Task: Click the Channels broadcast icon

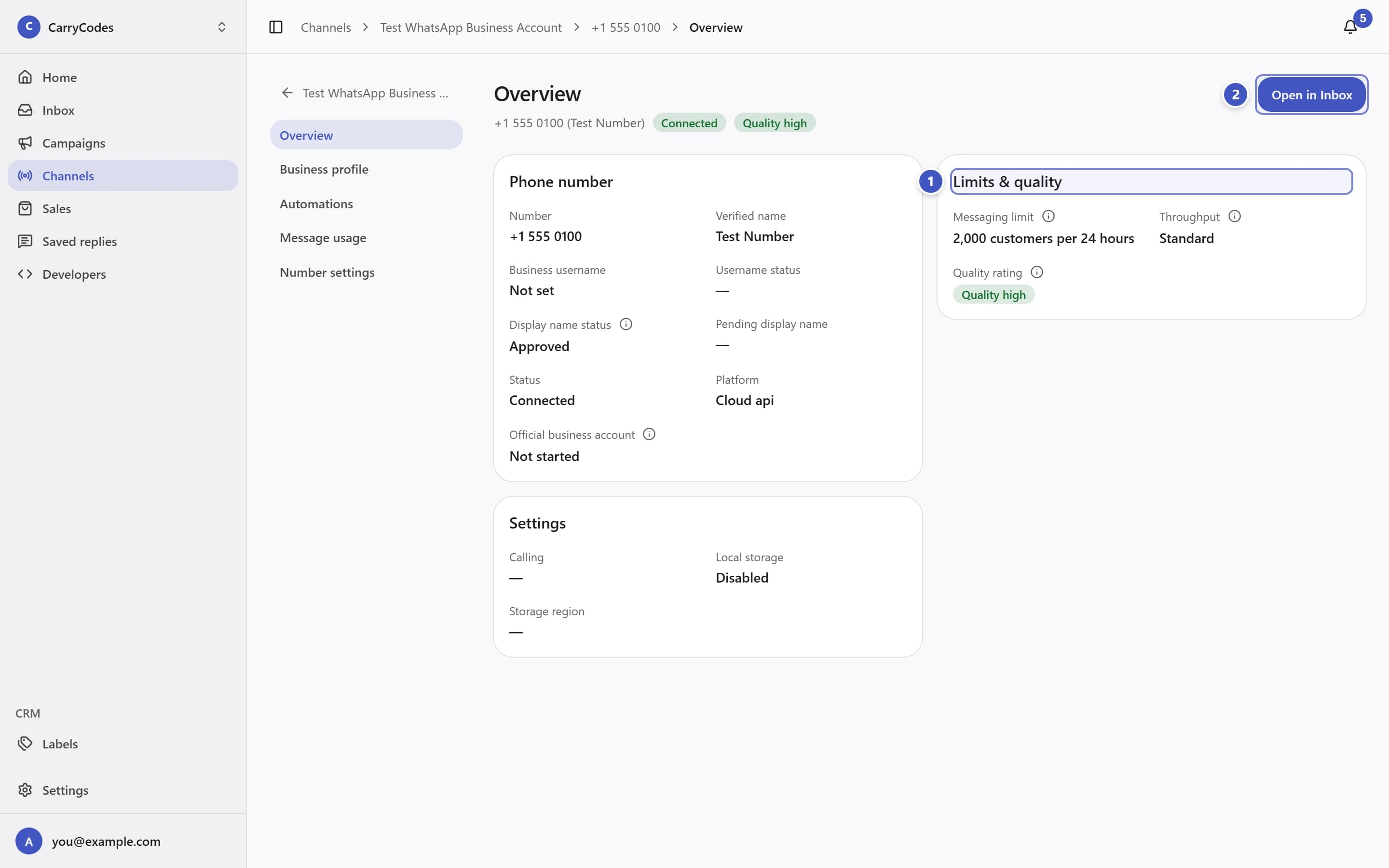Action: coord(25,175)
